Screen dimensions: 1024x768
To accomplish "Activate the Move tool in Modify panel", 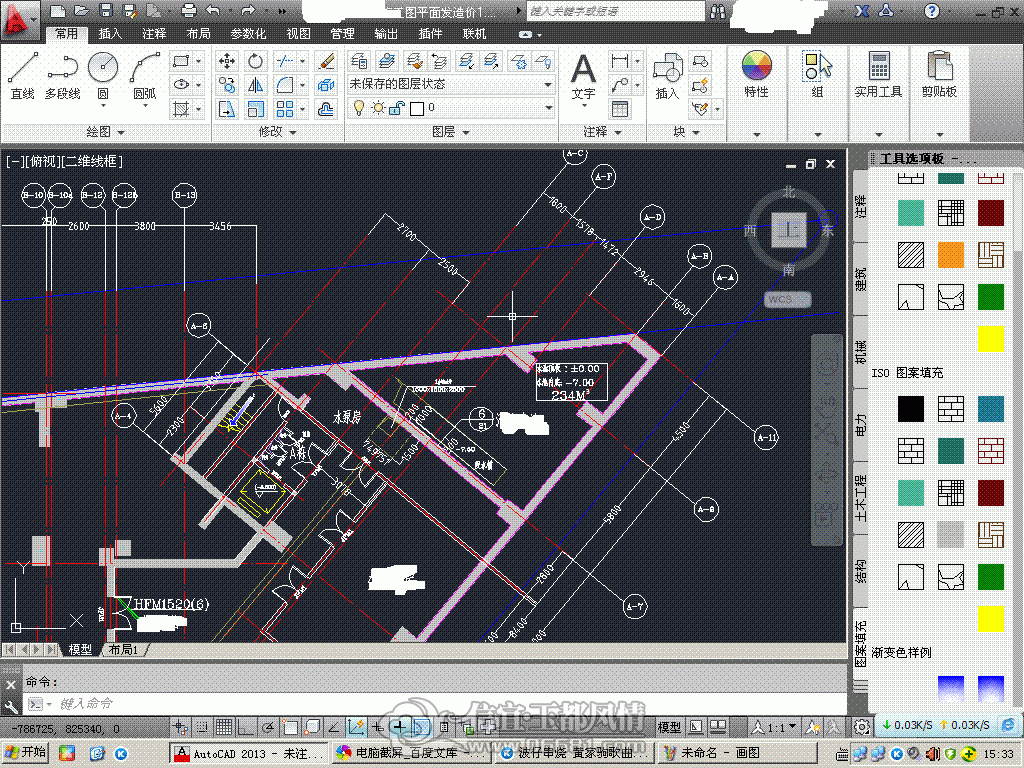I will (227, 61).
